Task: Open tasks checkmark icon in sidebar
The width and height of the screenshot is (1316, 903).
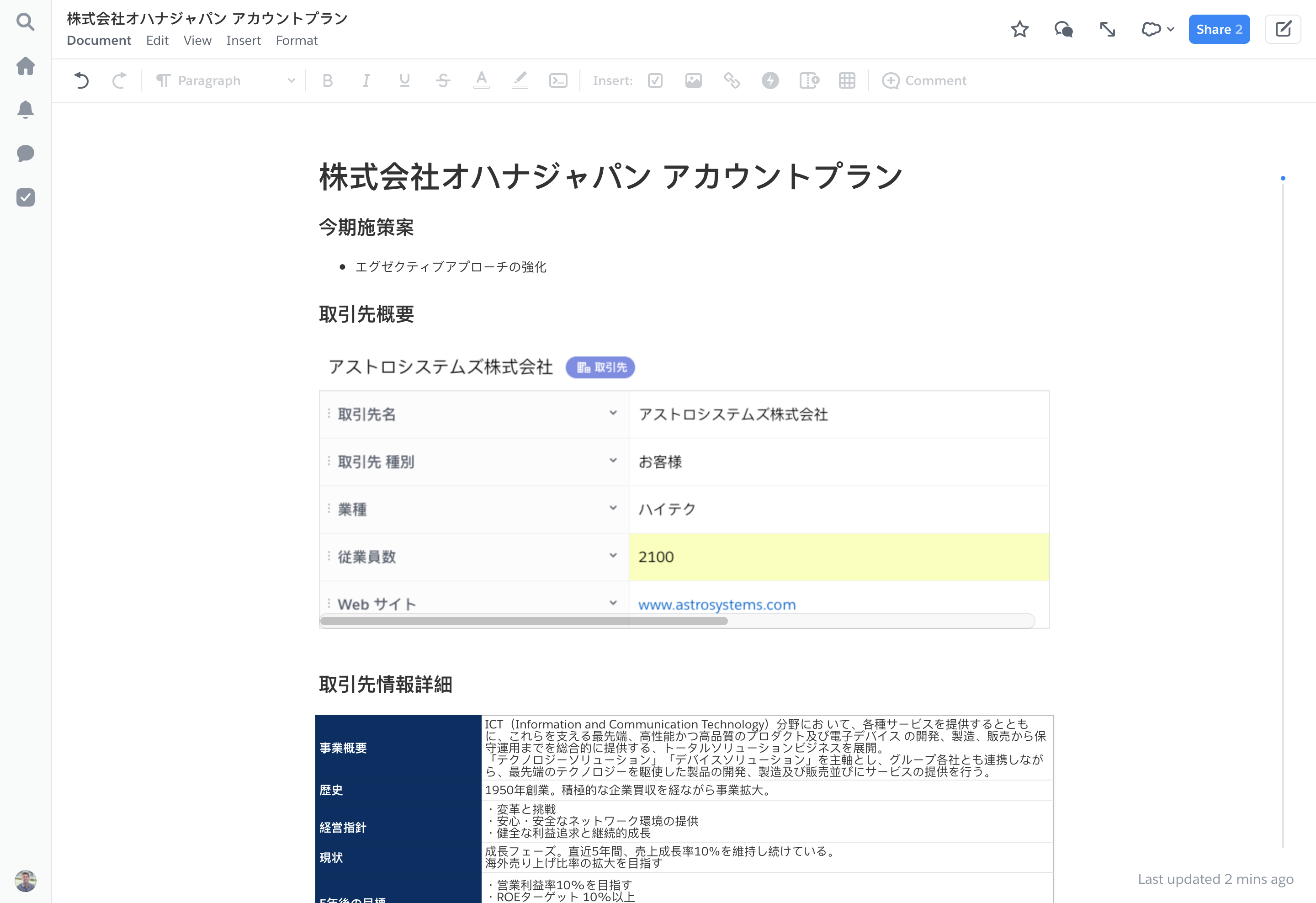Action: tap(26, 197)
